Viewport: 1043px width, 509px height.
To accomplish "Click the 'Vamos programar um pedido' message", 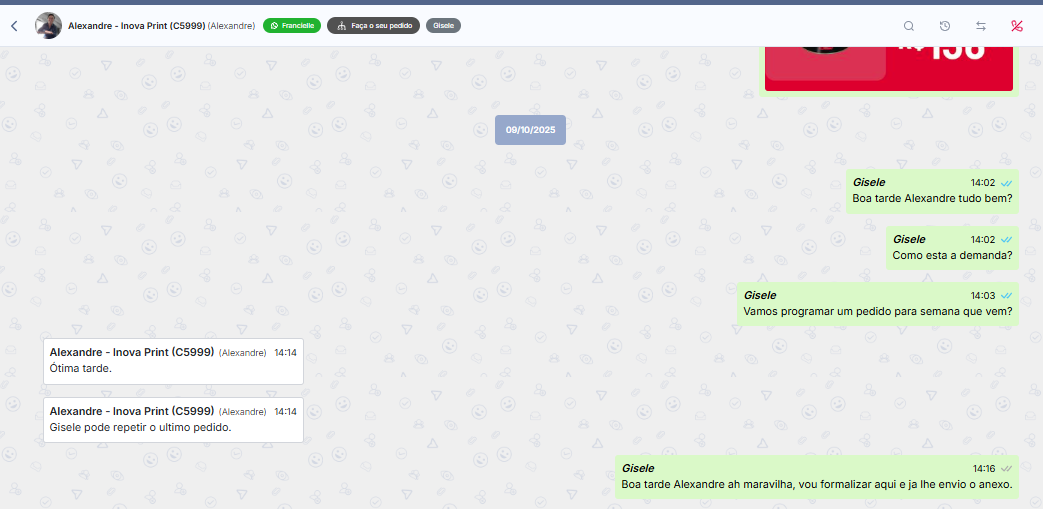I will tap(878, 311).
